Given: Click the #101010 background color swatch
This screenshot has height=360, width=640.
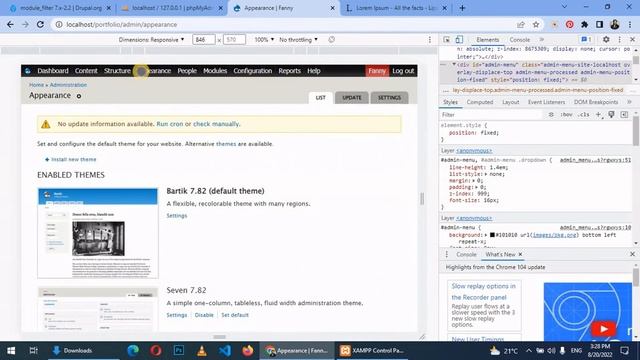Looking at the screenshot, I should [x=492, y=235].
